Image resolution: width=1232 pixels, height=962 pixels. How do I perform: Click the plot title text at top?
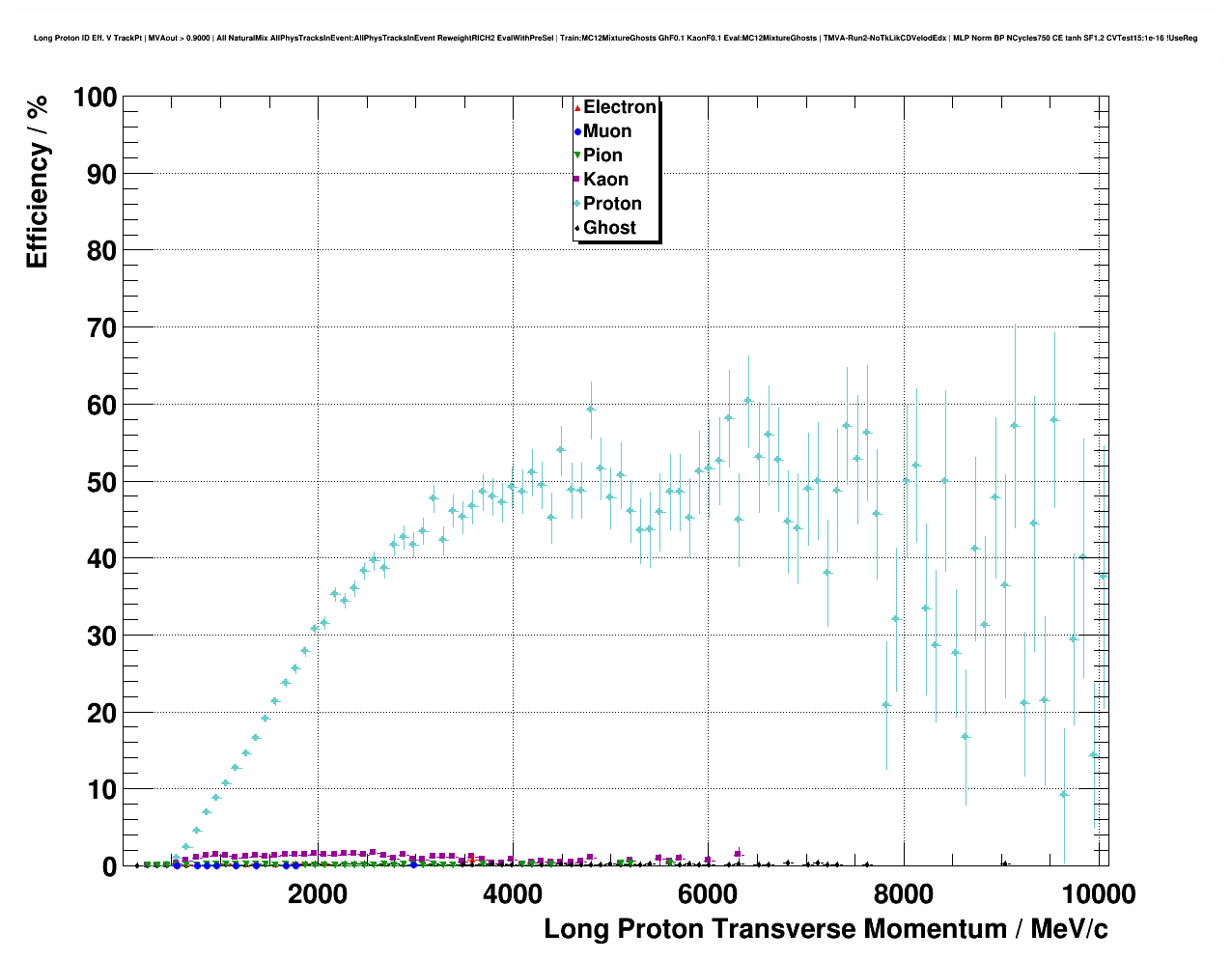[x=615, y=38]
